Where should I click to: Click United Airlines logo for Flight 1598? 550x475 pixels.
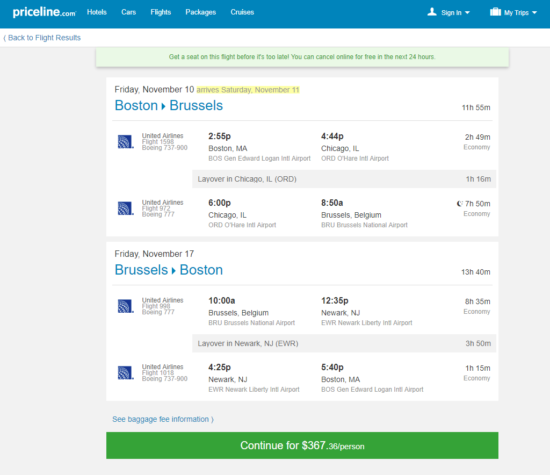tap(125, 142)
